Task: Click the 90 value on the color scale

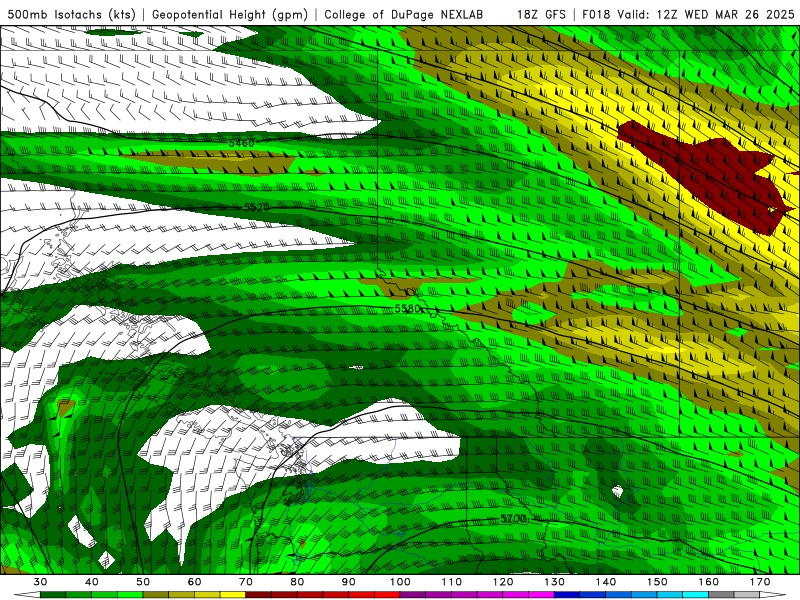Action: [x=349, y=582]
